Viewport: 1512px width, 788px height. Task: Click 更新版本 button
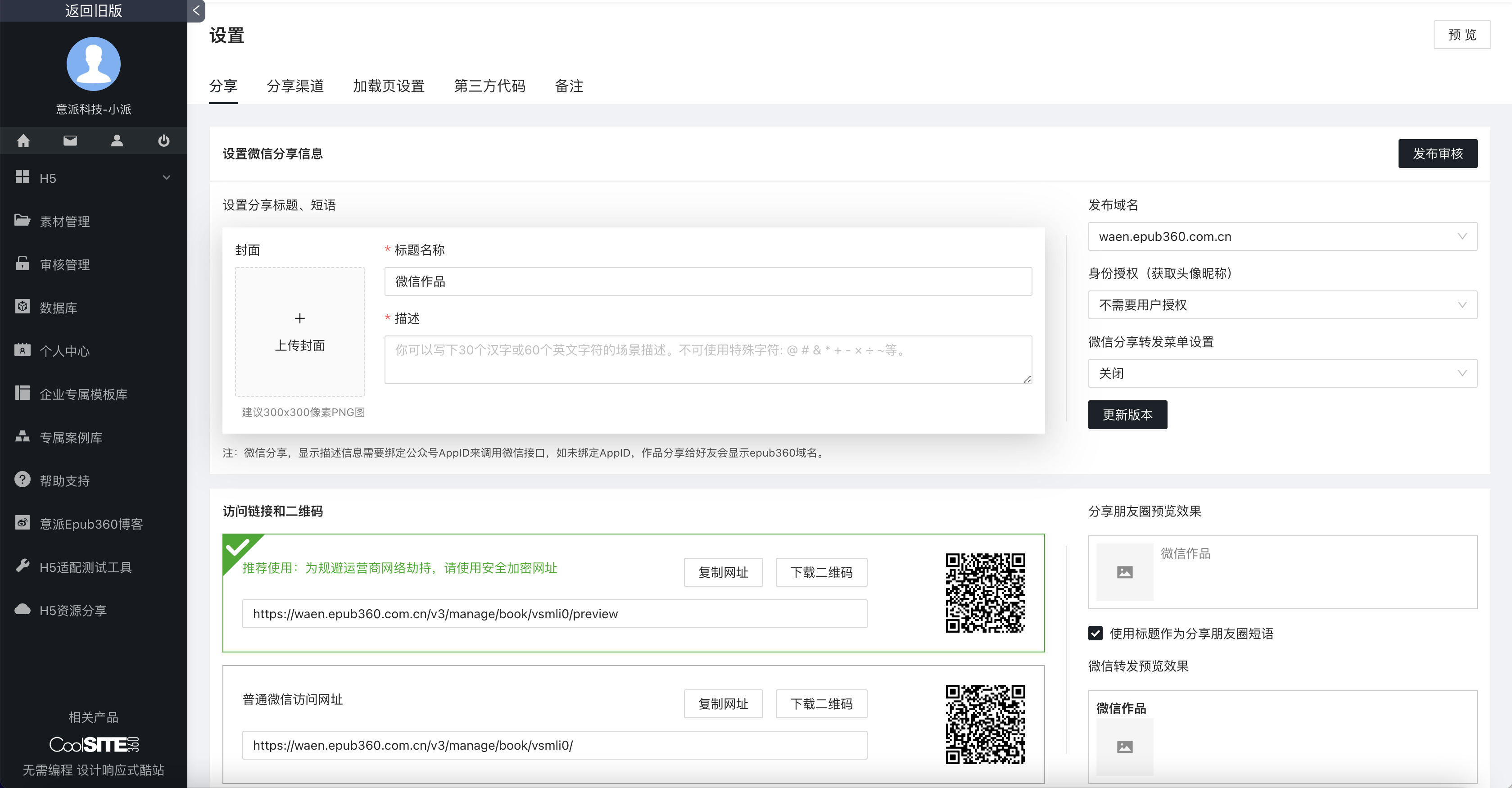click(1127, 415)
